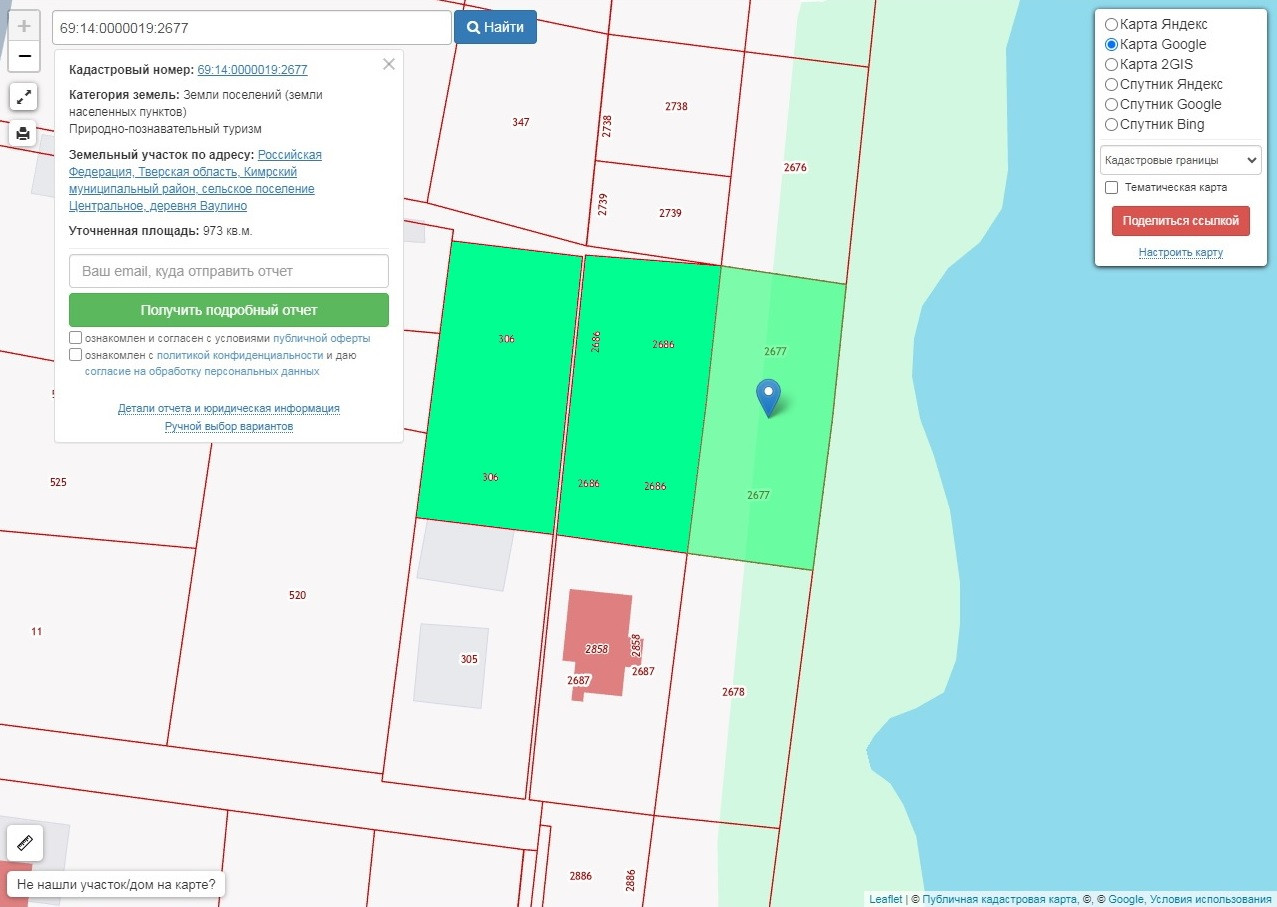This screenshot has height=907, width=1277.
Task: Click Не нашли участок/дом на карте? prompt
Action: pos(116,885)
